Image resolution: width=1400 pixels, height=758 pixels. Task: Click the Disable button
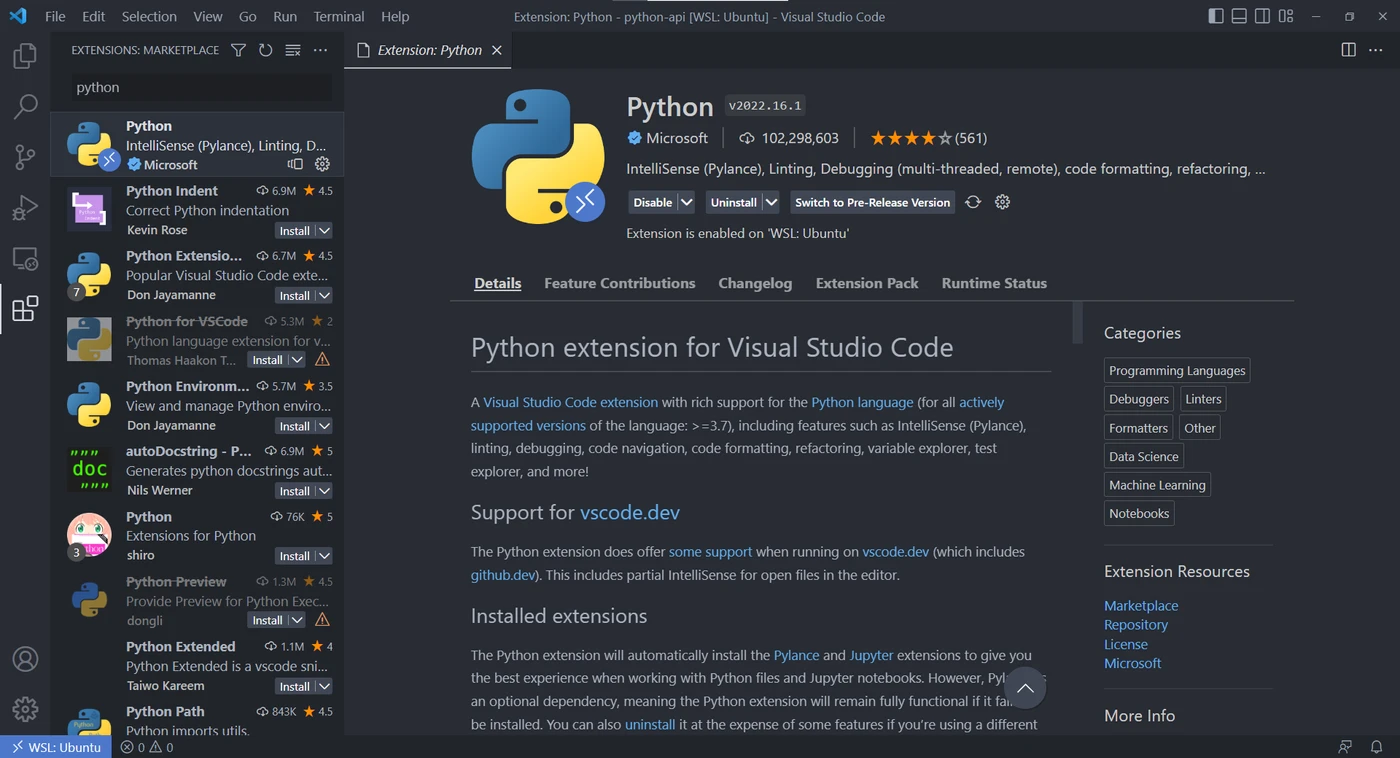[652, 202]
